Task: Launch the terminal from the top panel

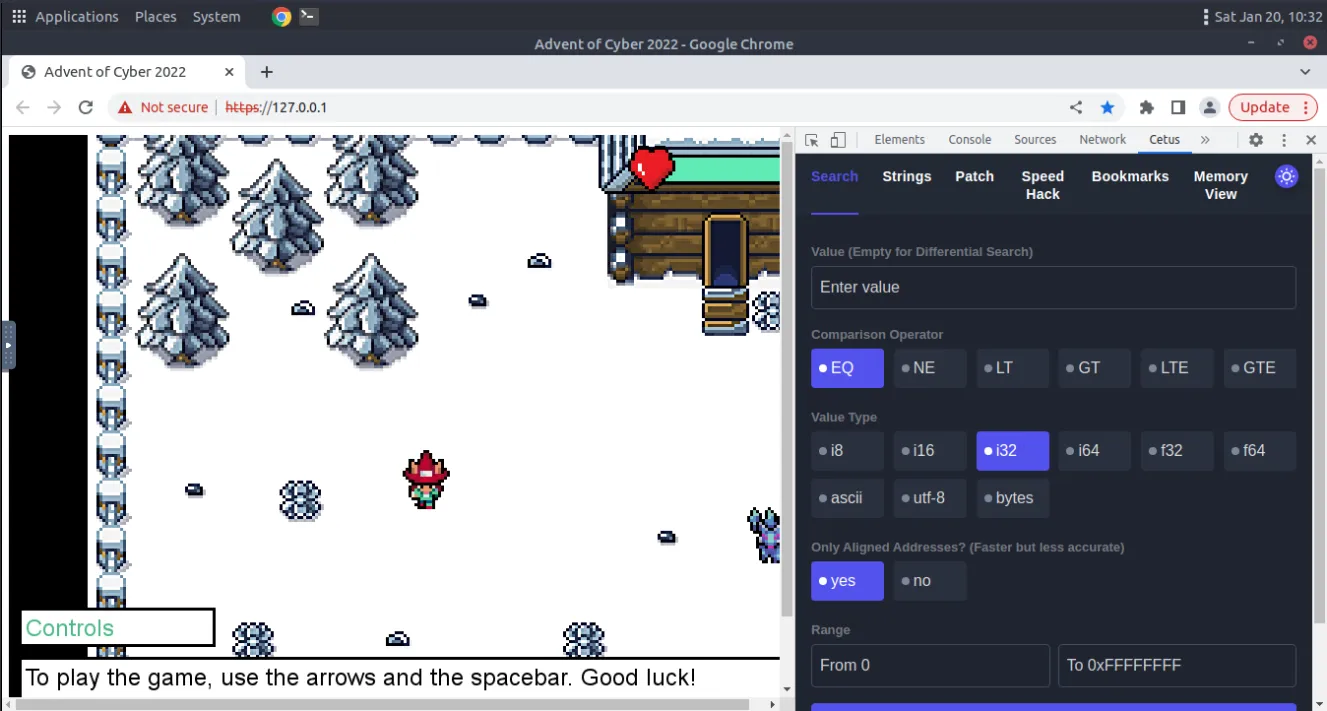Action: pos(309,16)
